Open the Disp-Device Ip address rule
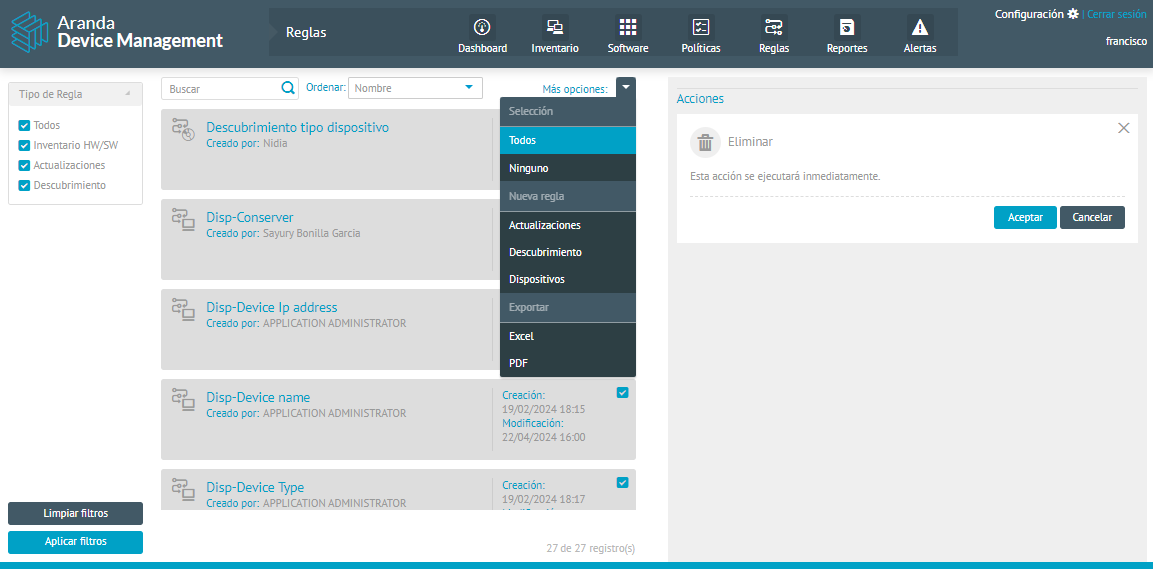The width and height of the screenshot is (1153, 569). tap(271, 307)
